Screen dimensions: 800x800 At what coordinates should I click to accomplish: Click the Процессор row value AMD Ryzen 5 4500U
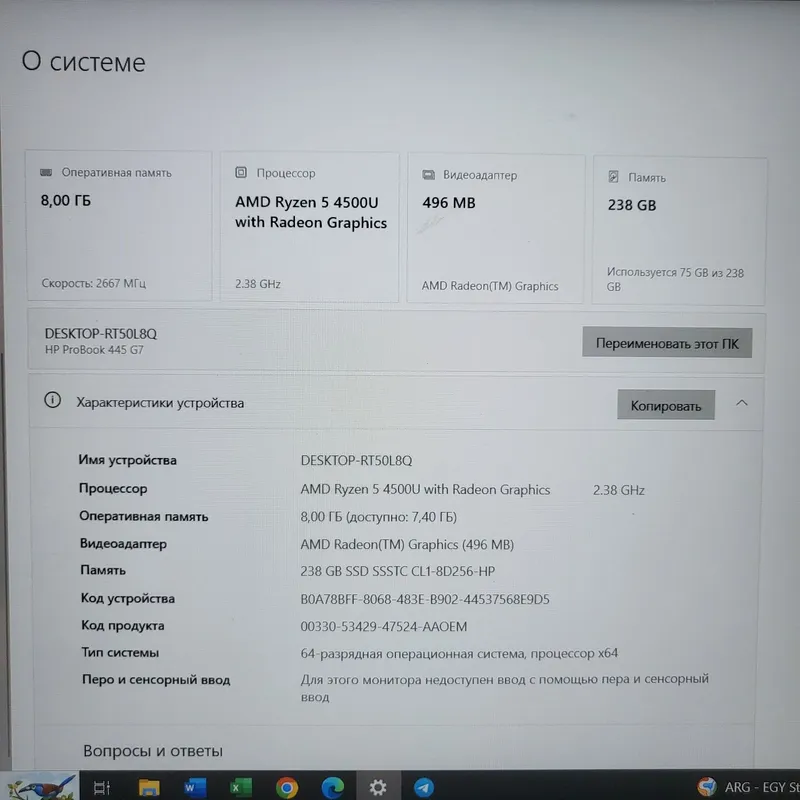click(425, 489)
